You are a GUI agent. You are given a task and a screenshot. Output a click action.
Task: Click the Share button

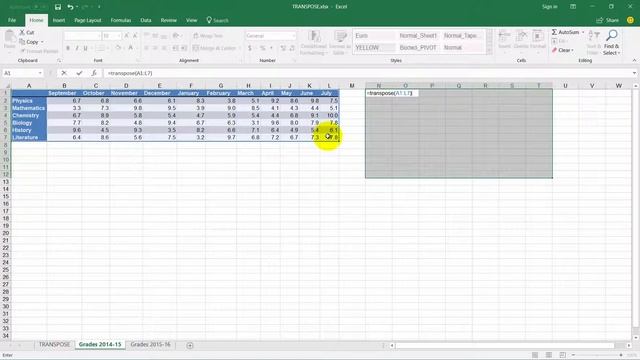click(x=607, y=20)
